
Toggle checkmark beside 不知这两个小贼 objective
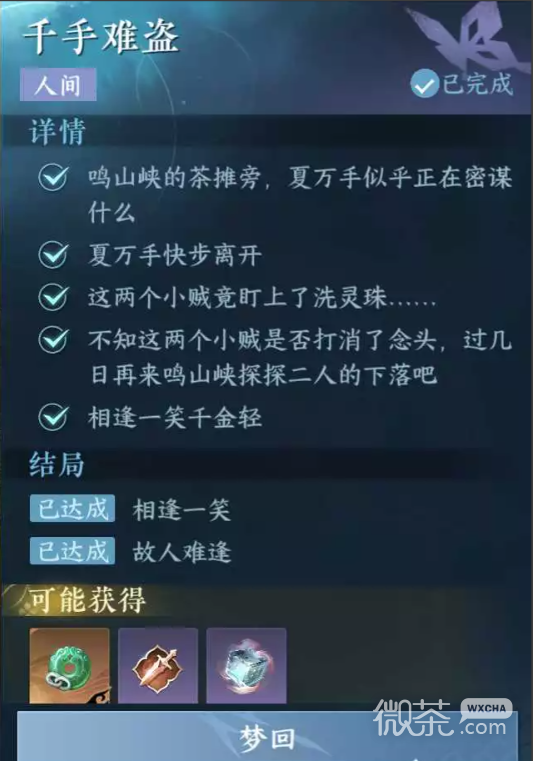53,339
